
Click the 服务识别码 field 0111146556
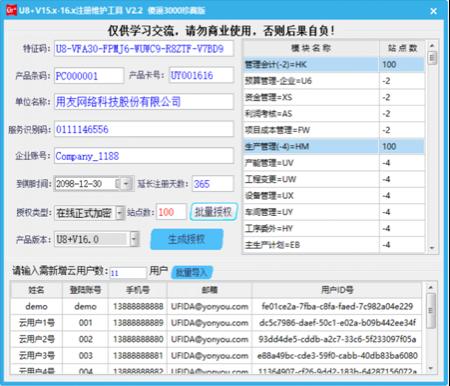click(x=144, y=129)
